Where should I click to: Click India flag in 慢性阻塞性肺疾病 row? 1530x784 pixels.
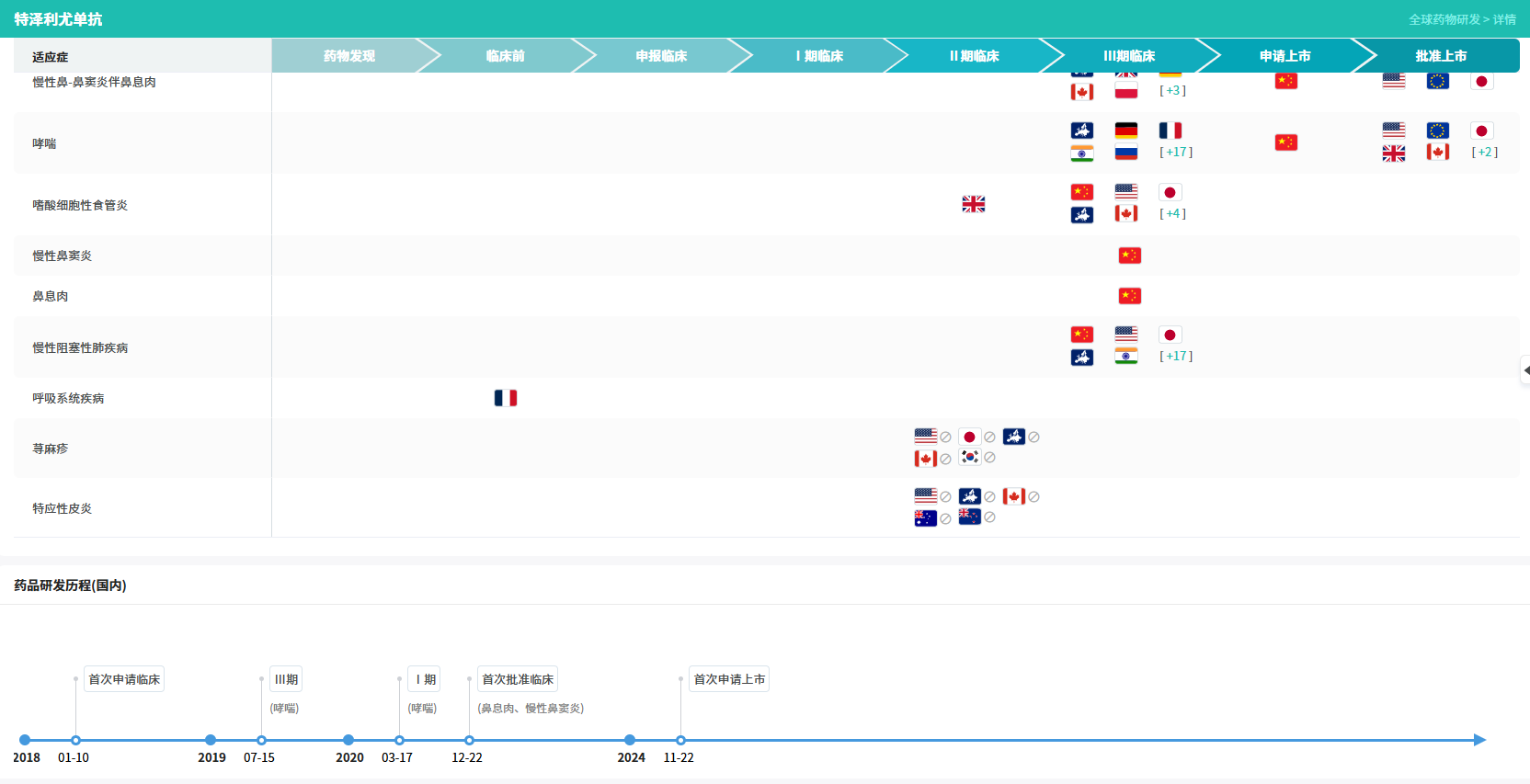tap(1126, 357)
